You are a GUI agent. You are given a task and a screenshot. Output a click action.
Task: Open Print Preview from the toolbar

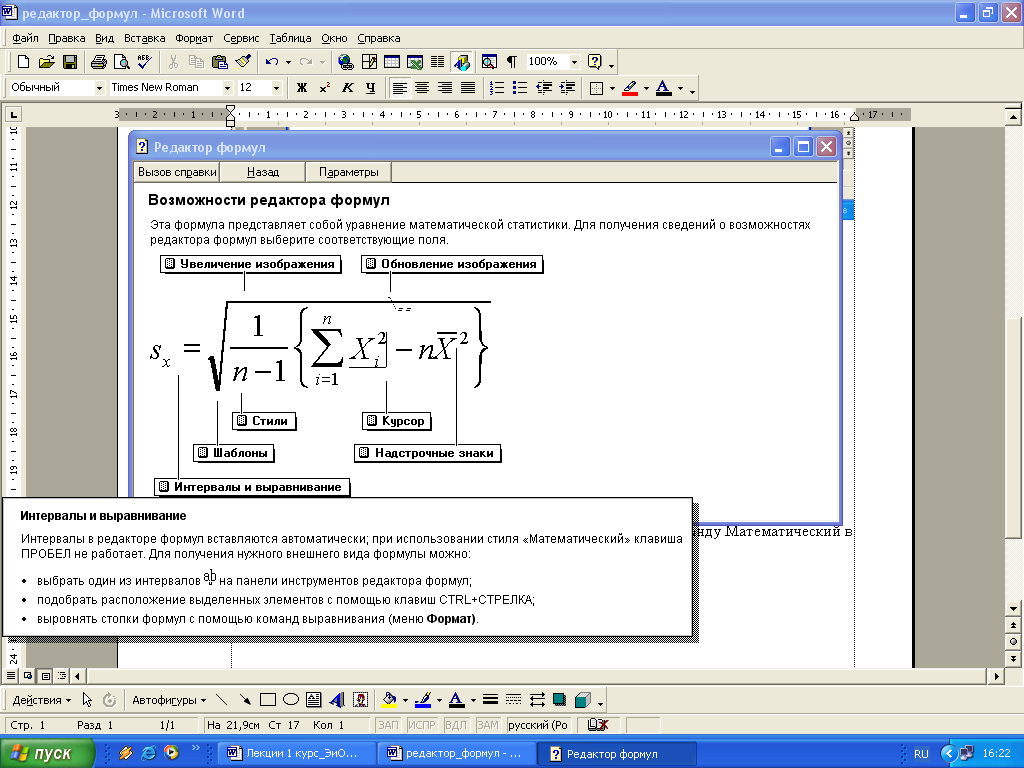[x=121, y=62]
